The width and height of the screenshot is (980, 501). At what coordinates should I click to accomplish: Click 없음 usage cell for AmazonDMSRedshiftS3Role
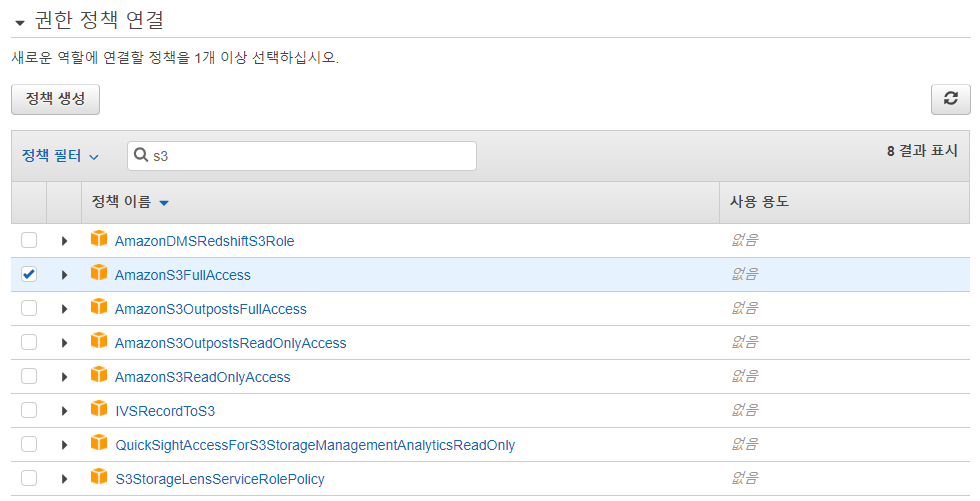click(744, 240)
